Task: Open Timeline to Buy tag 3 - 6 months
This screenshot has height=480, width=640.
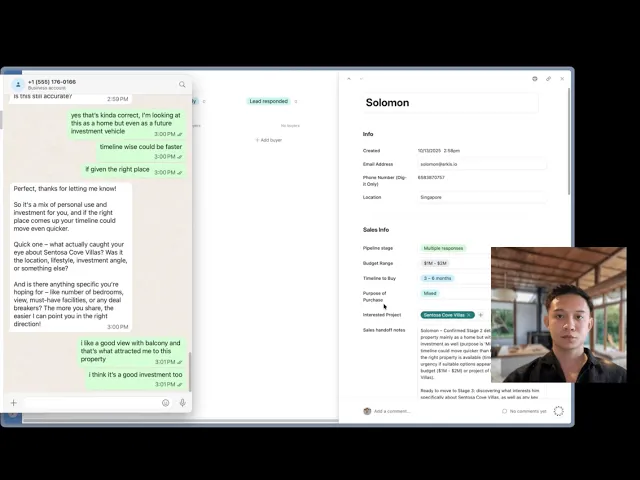Action: (437, 278)
